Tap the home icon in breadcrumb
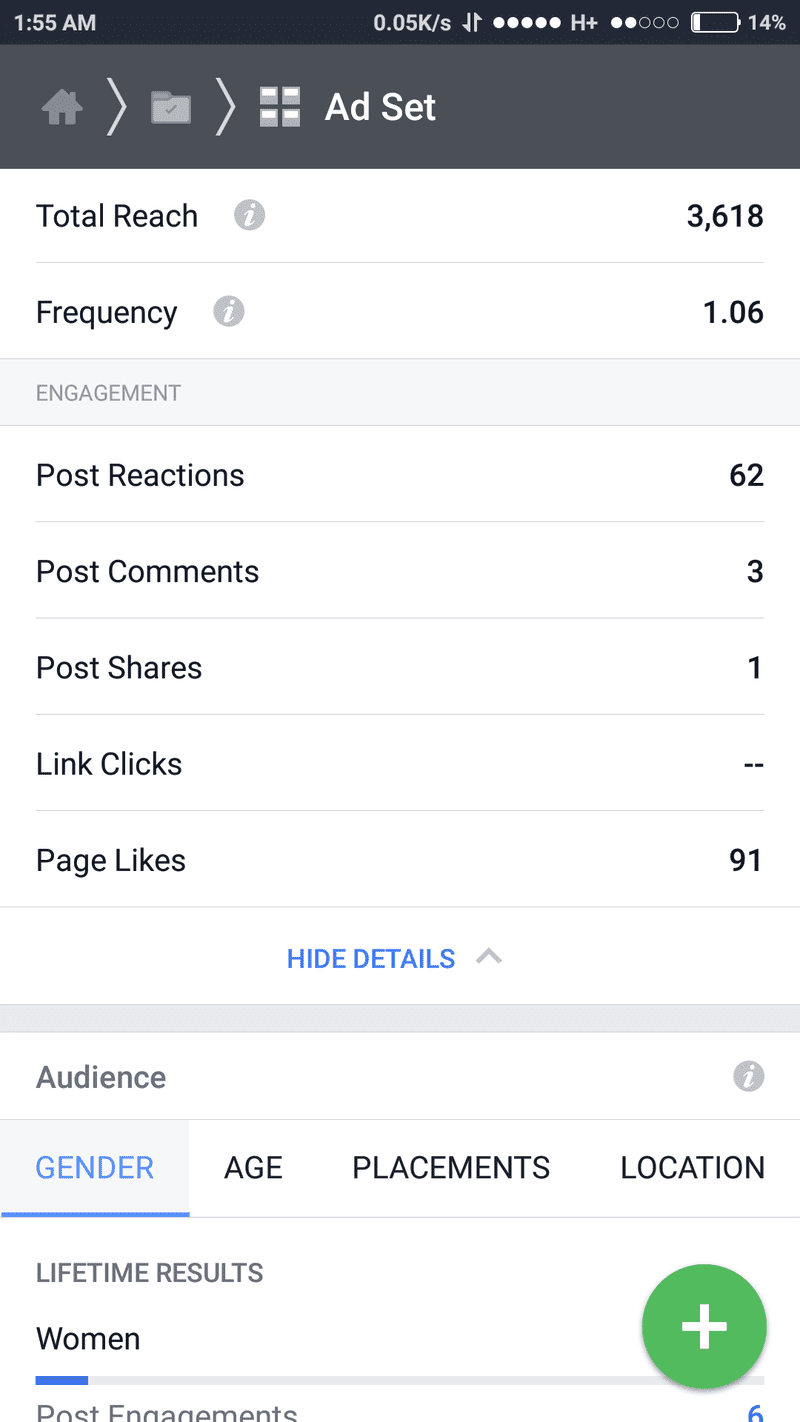800x1422 pixels. [61, 107]
